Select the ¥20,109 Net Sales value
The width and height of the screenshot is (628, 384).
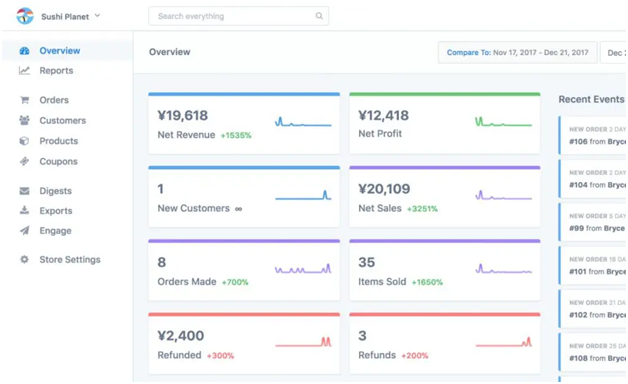point(384,189)
